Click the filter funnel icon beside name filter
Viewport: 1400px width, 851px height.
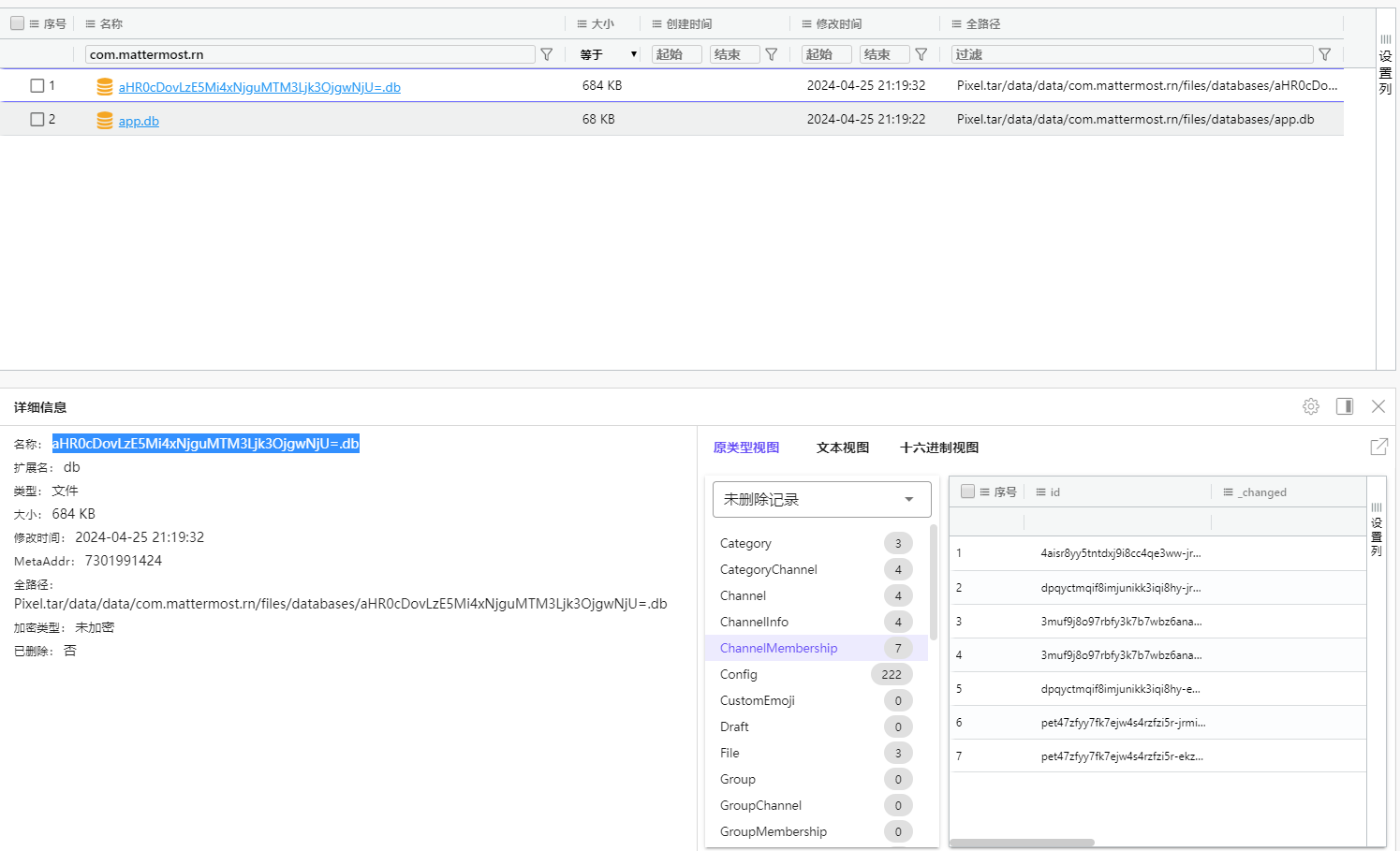(x=547, y=54)
